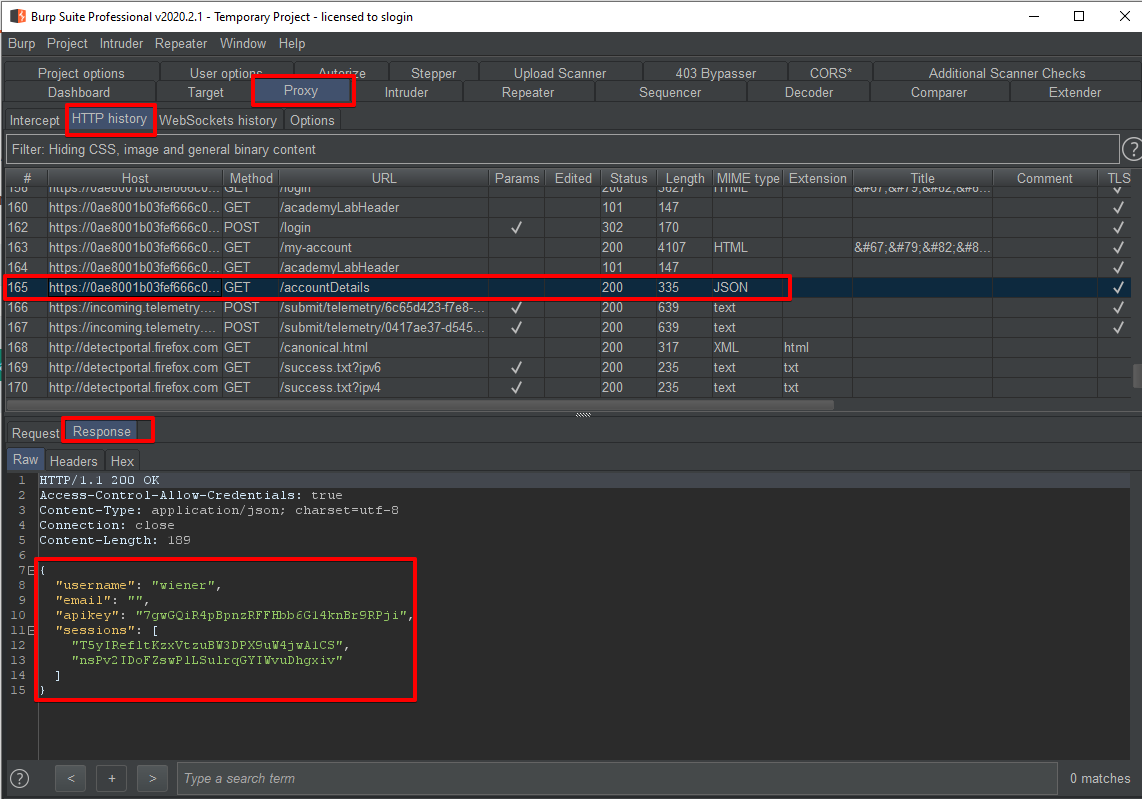Open the Comparer tab

click(939, 93)
